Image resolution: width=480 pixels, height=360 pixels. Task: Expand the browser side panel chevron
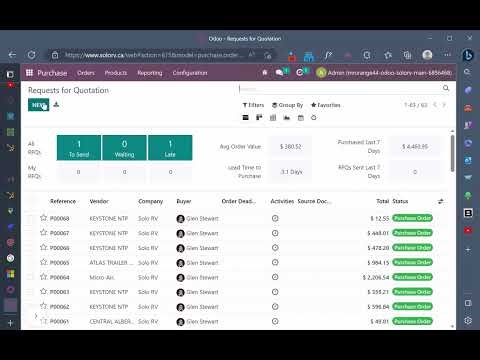point(36,316)
